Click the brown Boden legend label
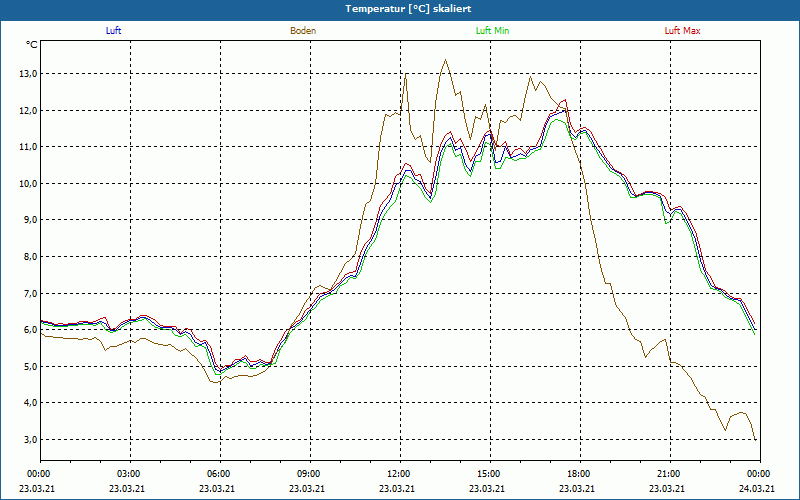 (x=303, y=31)
